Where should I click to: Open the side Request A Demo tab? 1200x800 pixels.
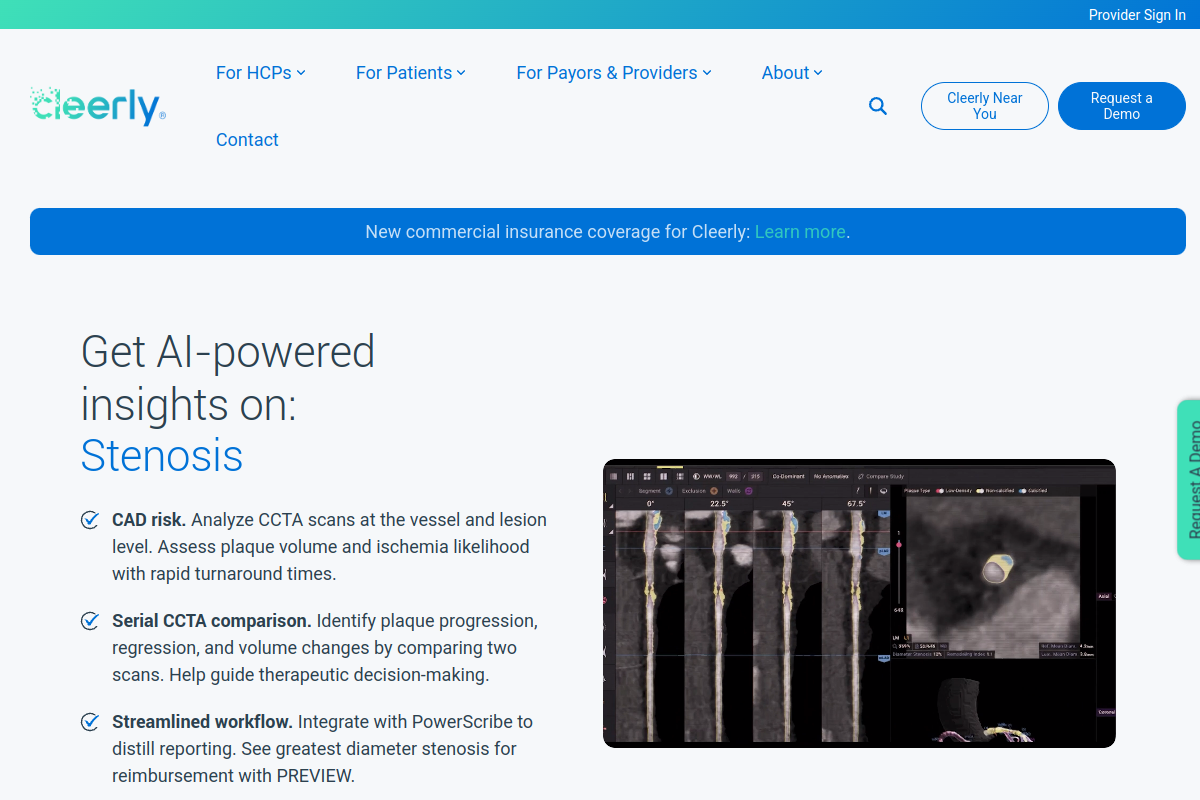(1189, 480)
